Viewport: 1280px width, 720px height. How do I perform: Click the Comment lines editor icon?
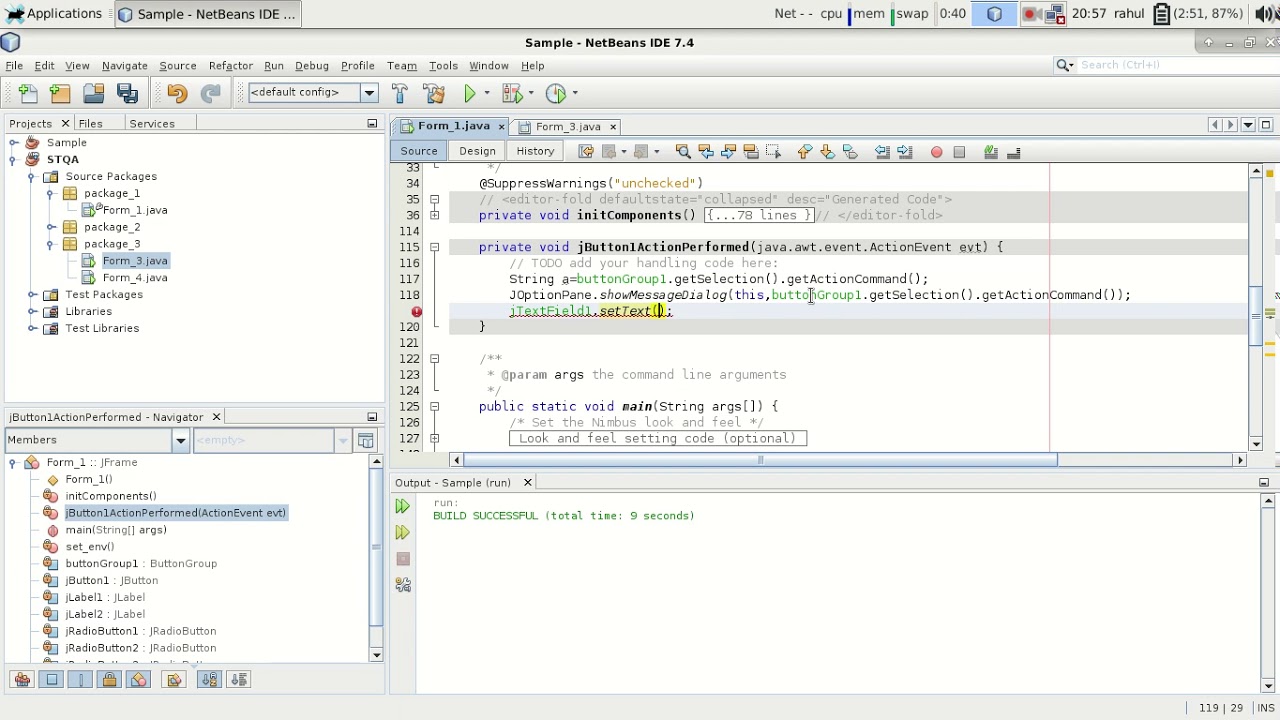point(991,152)
